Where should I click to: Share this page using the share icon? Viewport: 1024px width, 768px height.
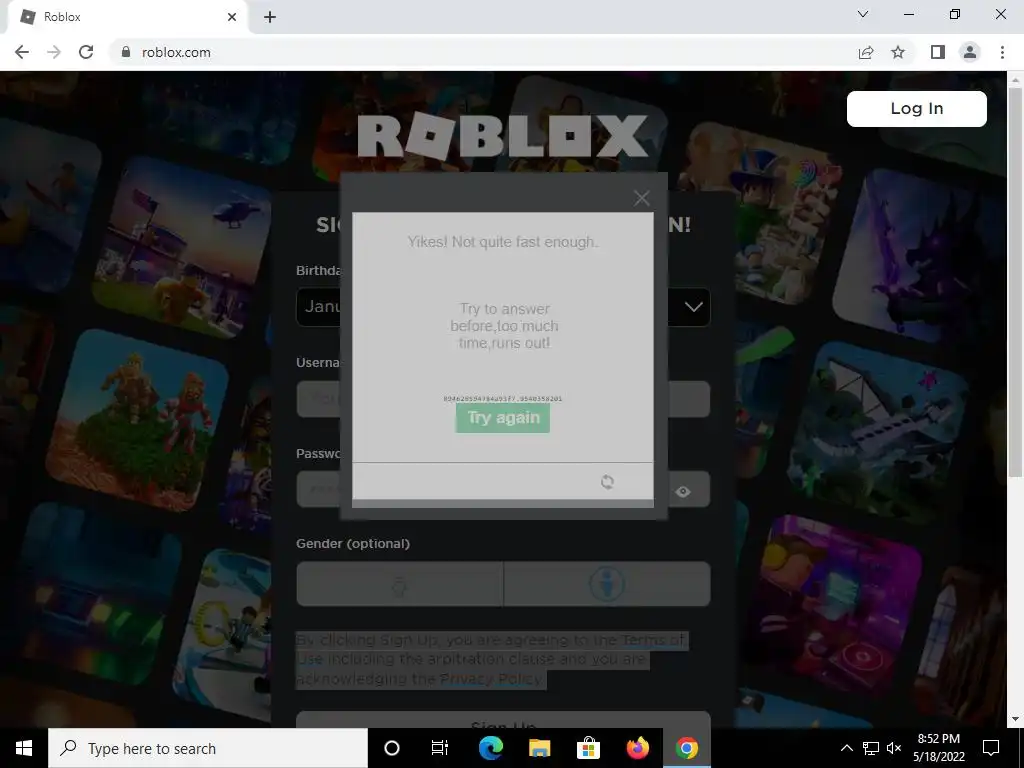866,52
